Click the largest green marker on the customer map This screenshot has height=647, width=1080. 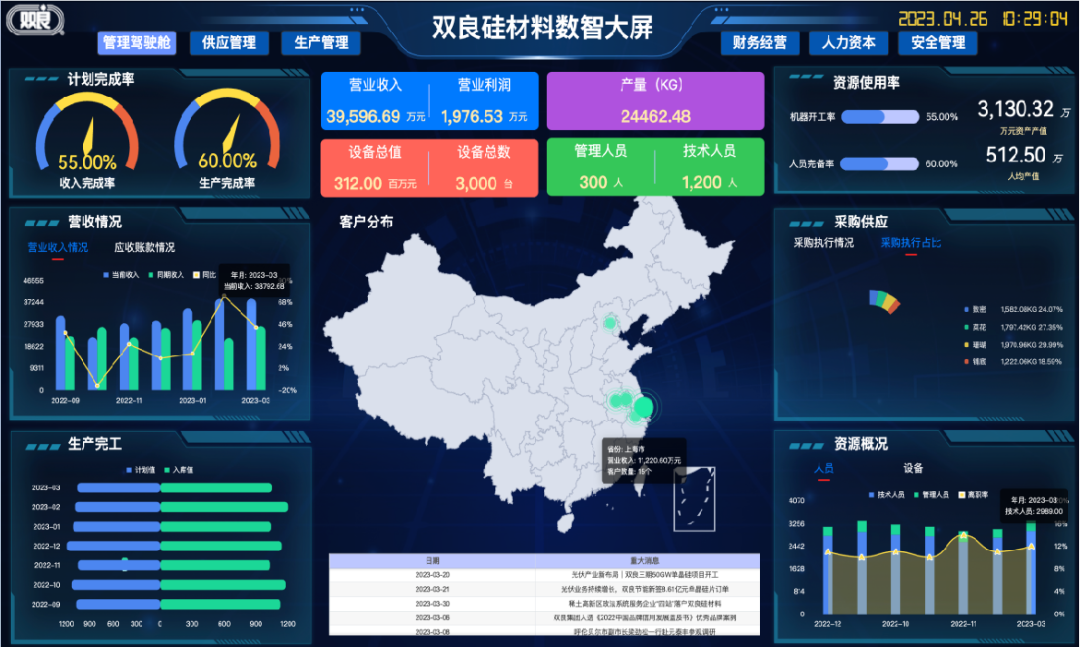(x=643, y=407)
